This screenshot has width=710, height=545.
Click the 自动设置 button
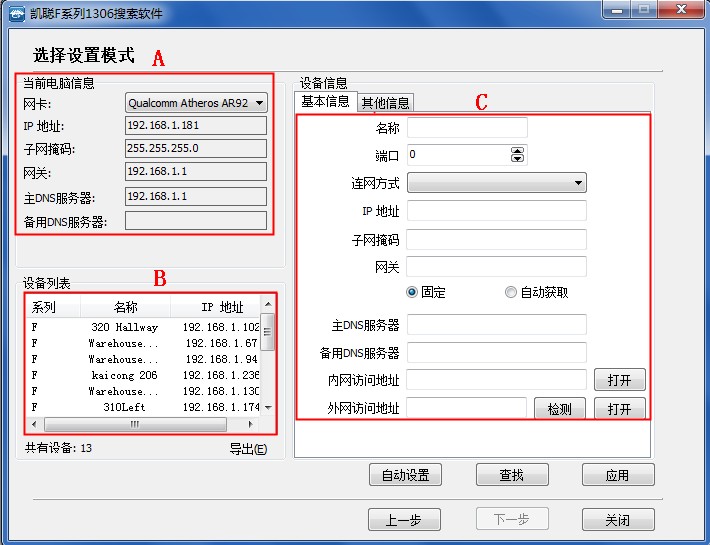pyautogui.click(x=405, y=475)
